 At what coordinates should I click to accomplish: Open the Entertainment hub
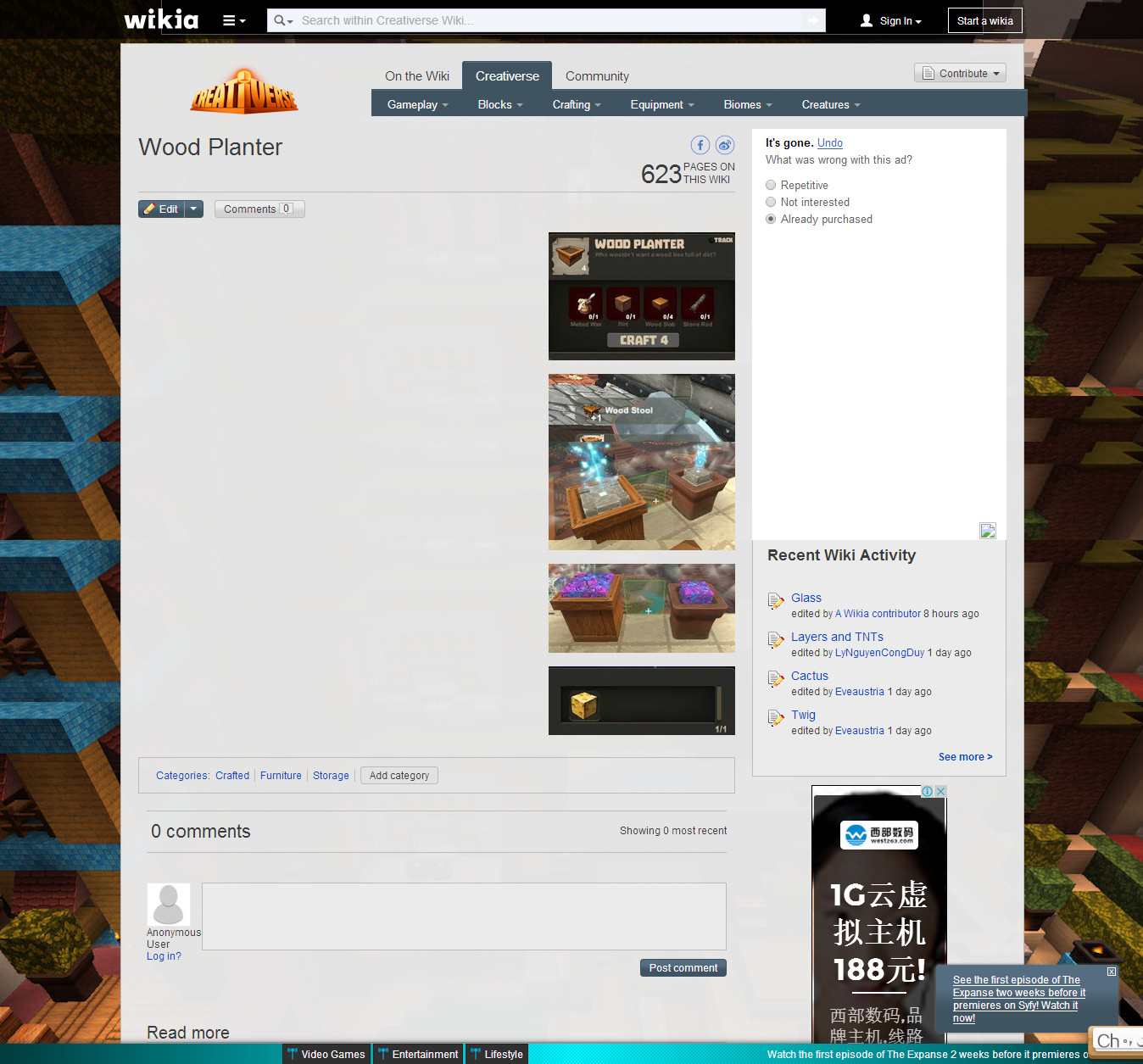418,1054
